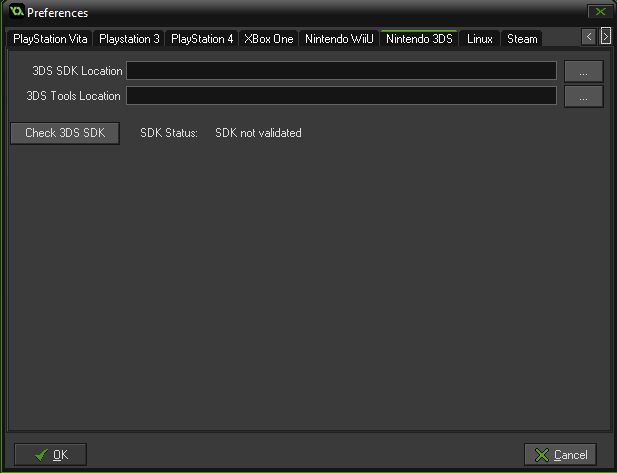
Task: Select the PlayStation 4 tab
Action: click(202, 39)
